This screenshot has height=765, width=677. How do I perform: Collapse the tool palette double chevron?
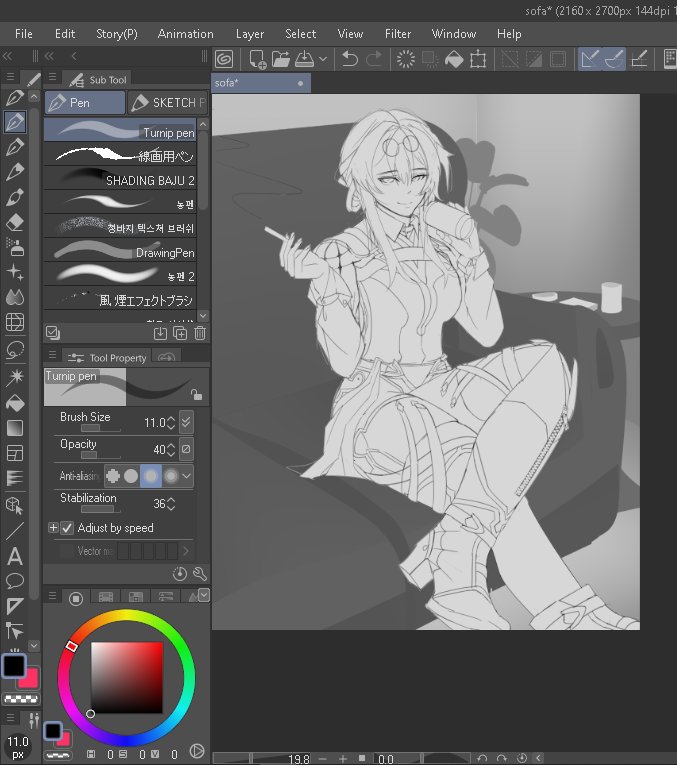[x=7, y=56]
